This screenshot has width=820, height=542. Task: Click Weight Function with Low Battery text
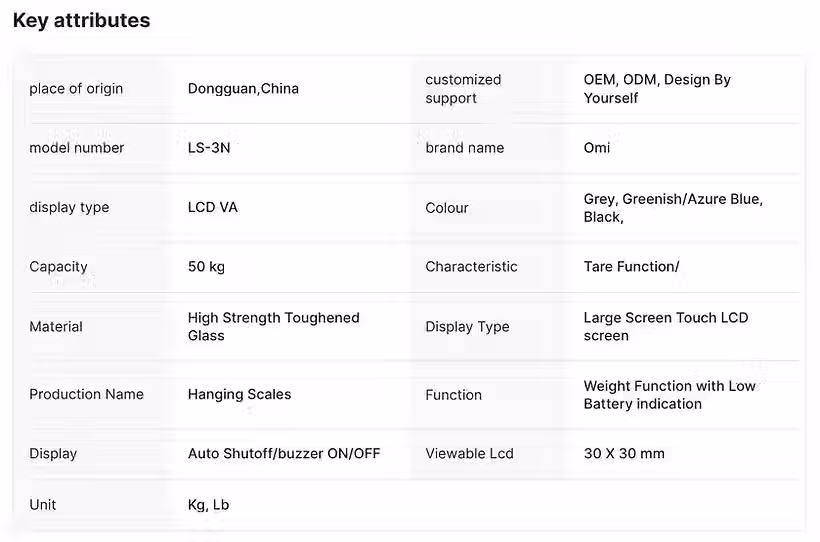click(669, 394)
